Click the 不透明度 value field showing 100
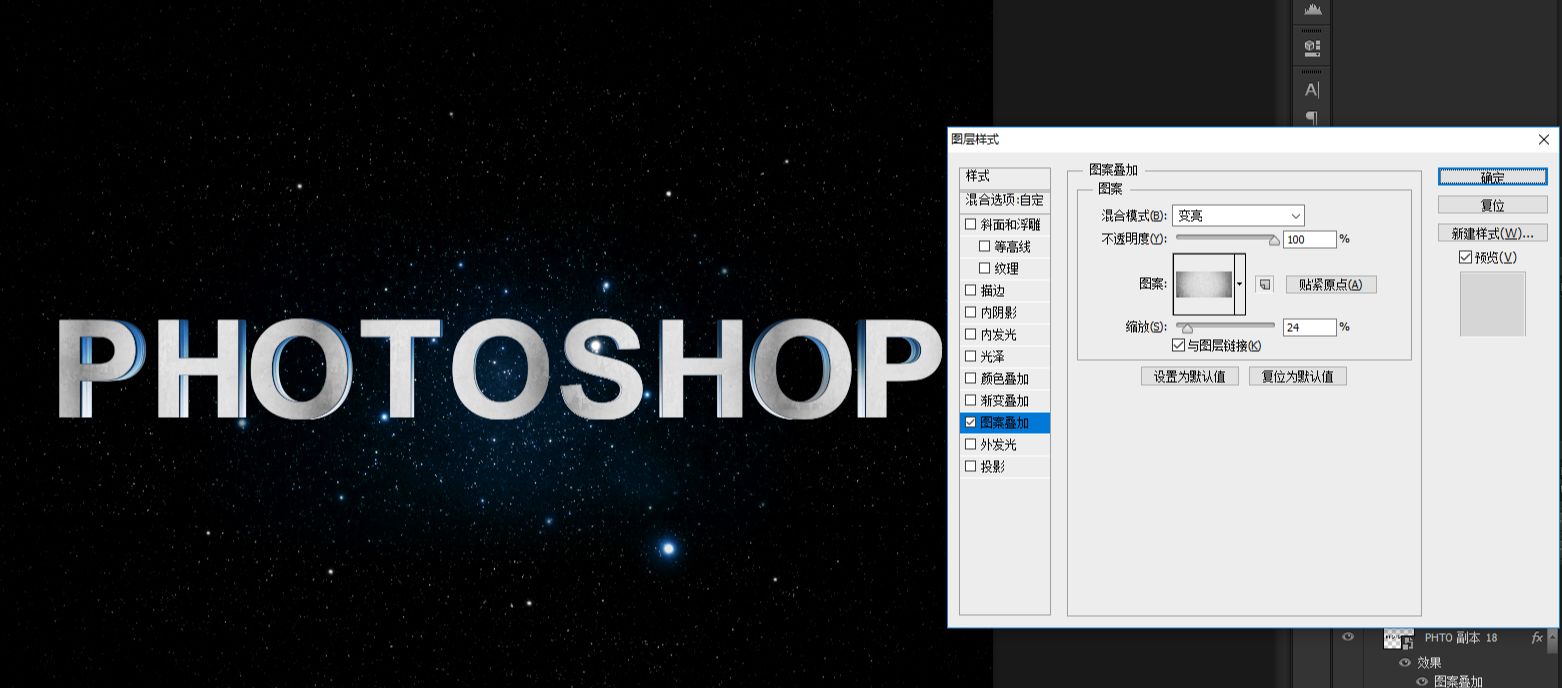Viewport: 1562px width, 688px height. pyautogui.click(x=1310, y=239)
